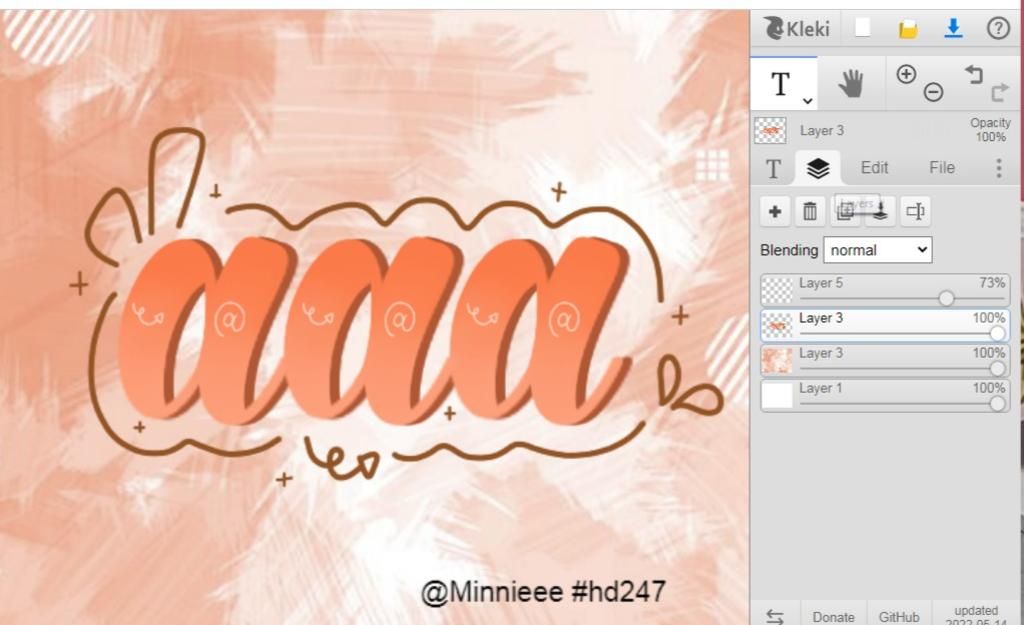The height and width of the screenshot is (625, 1024).
Task: Adjust the Layer 5 opacity slider handle
Action: tap(946, 298)
